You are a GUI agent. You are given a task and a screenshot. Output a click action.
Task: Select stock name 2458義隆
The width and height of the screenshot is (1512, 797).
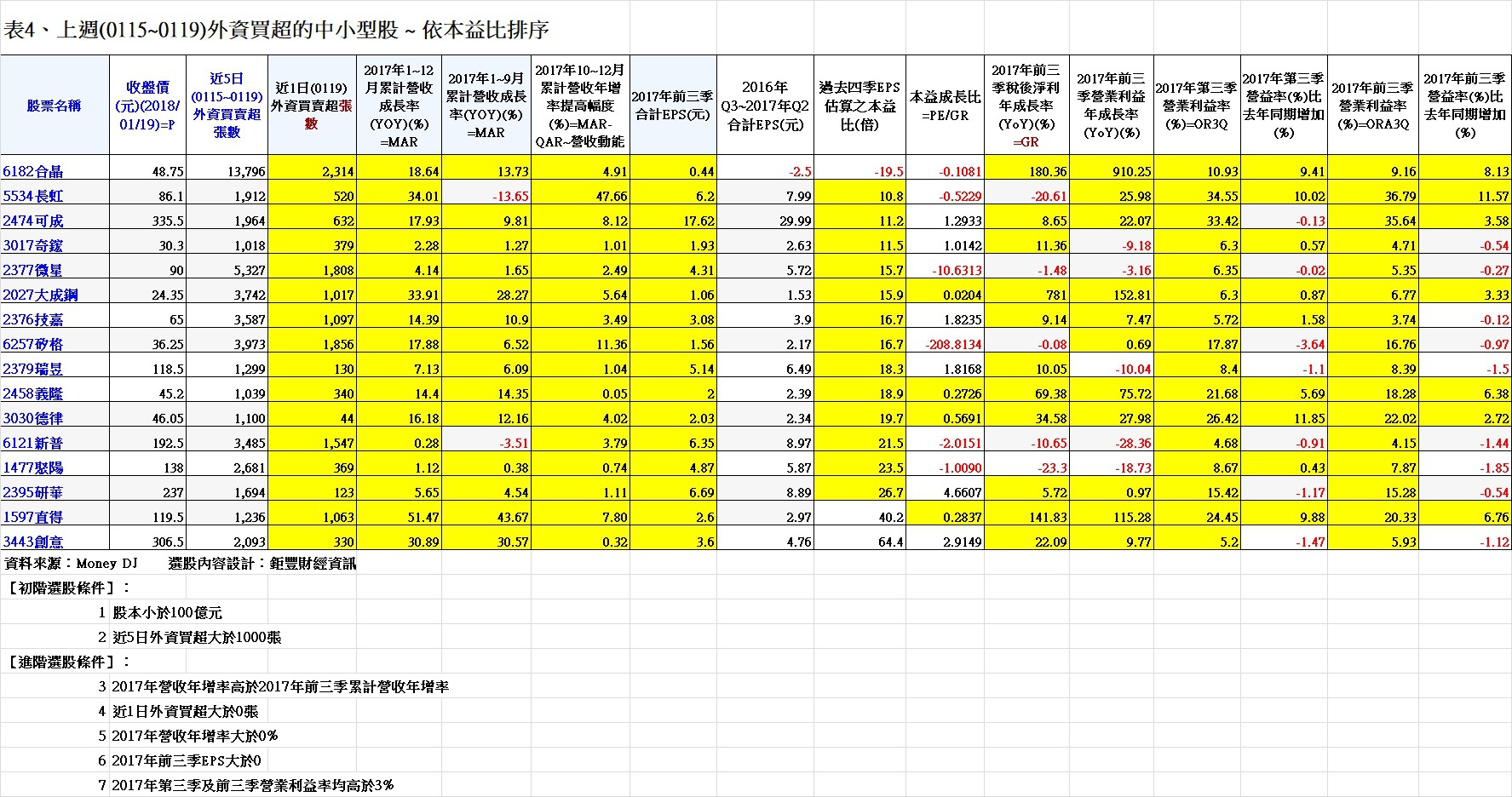32,393
